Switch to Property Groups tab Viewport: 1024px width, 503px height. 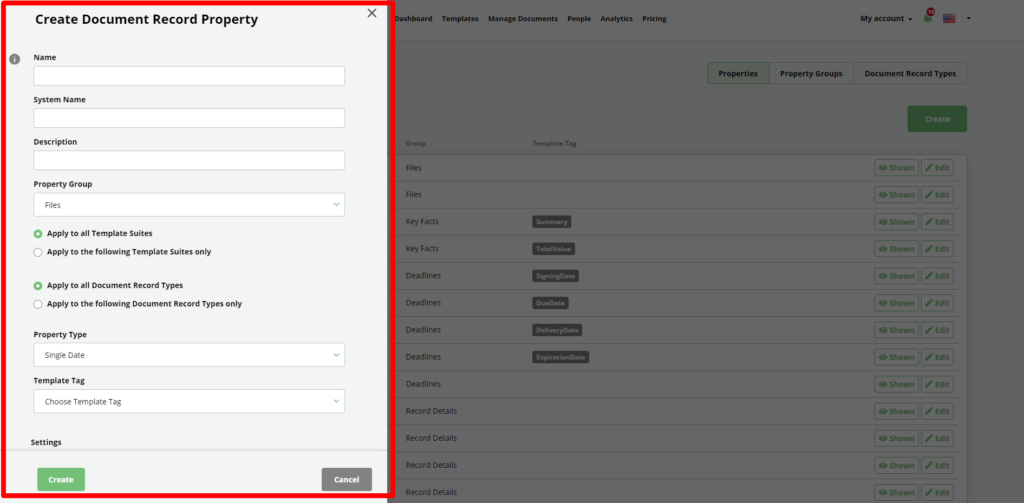coord(810,73)
